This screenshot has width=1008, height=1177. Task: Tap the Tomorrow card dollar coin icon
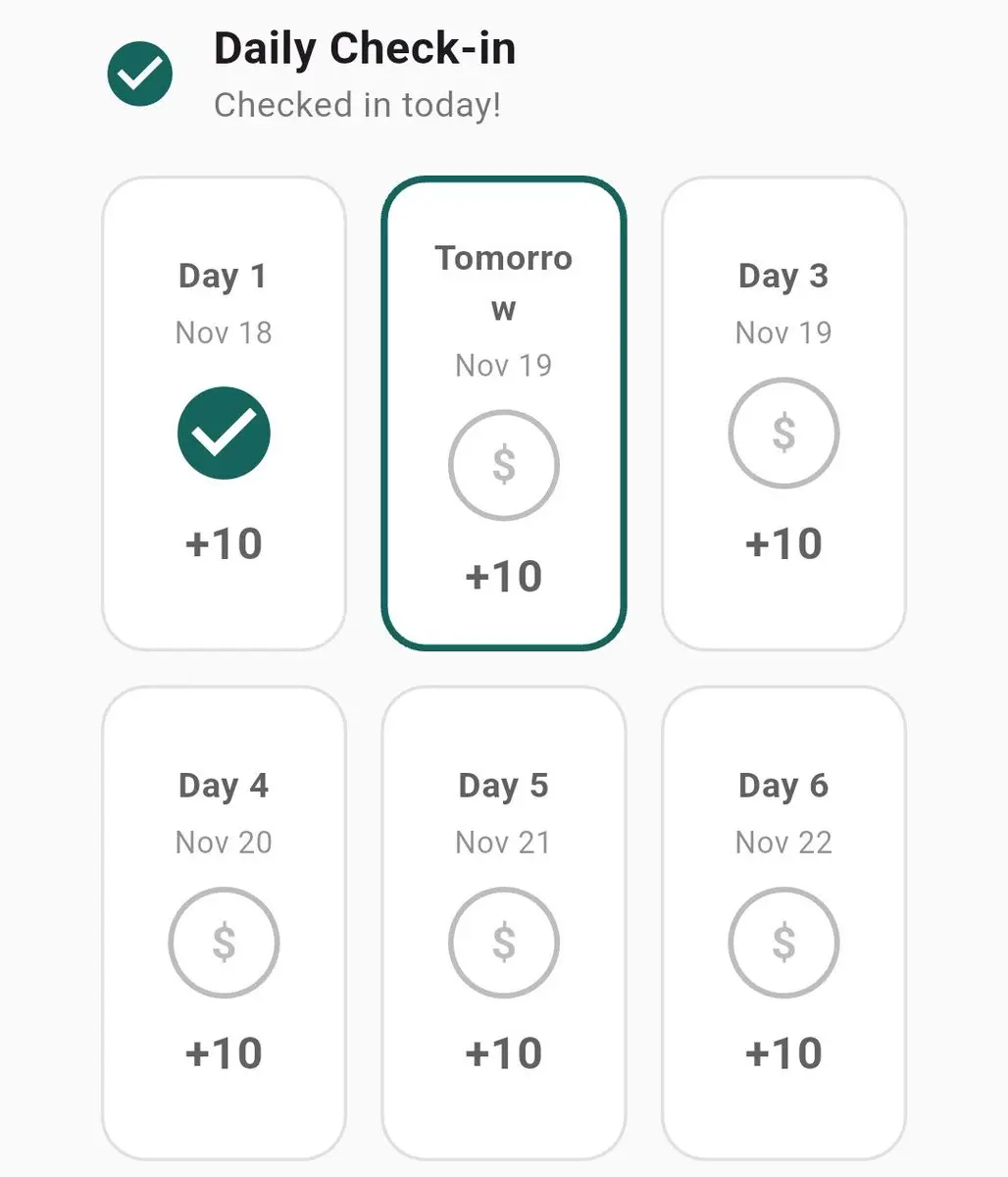click(503, 465)
